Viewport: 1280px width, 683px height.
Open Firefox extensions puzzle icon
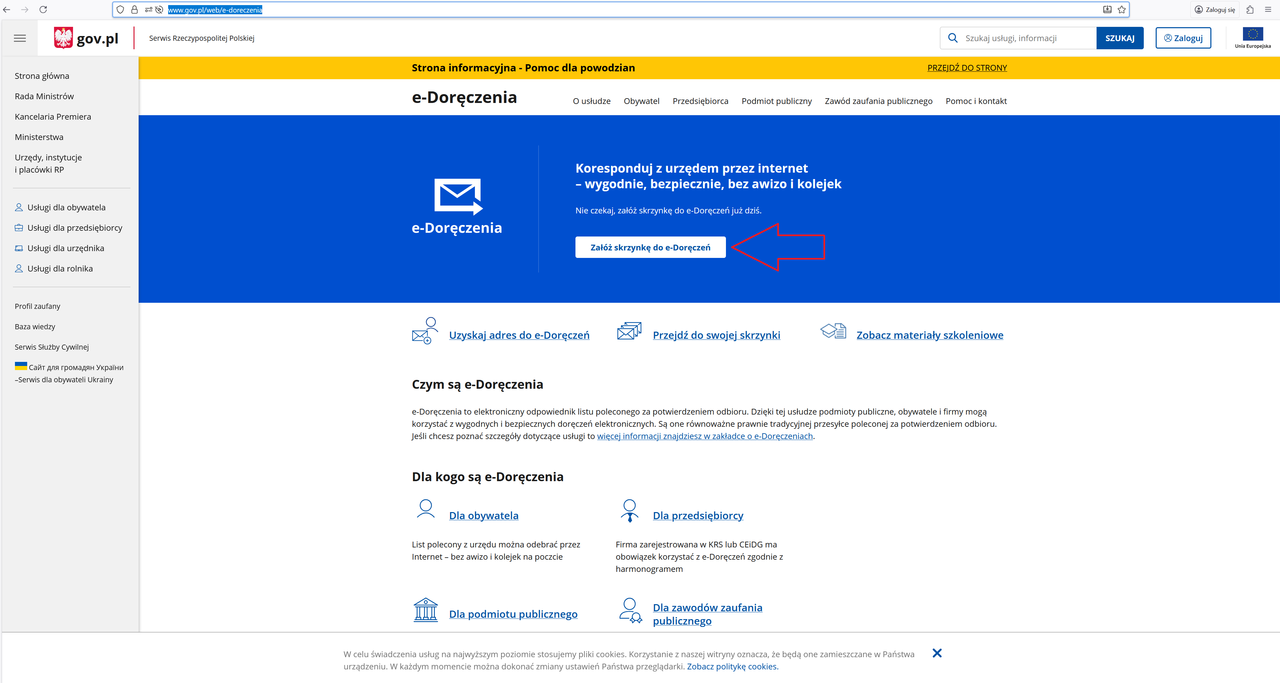point(1250,9)
